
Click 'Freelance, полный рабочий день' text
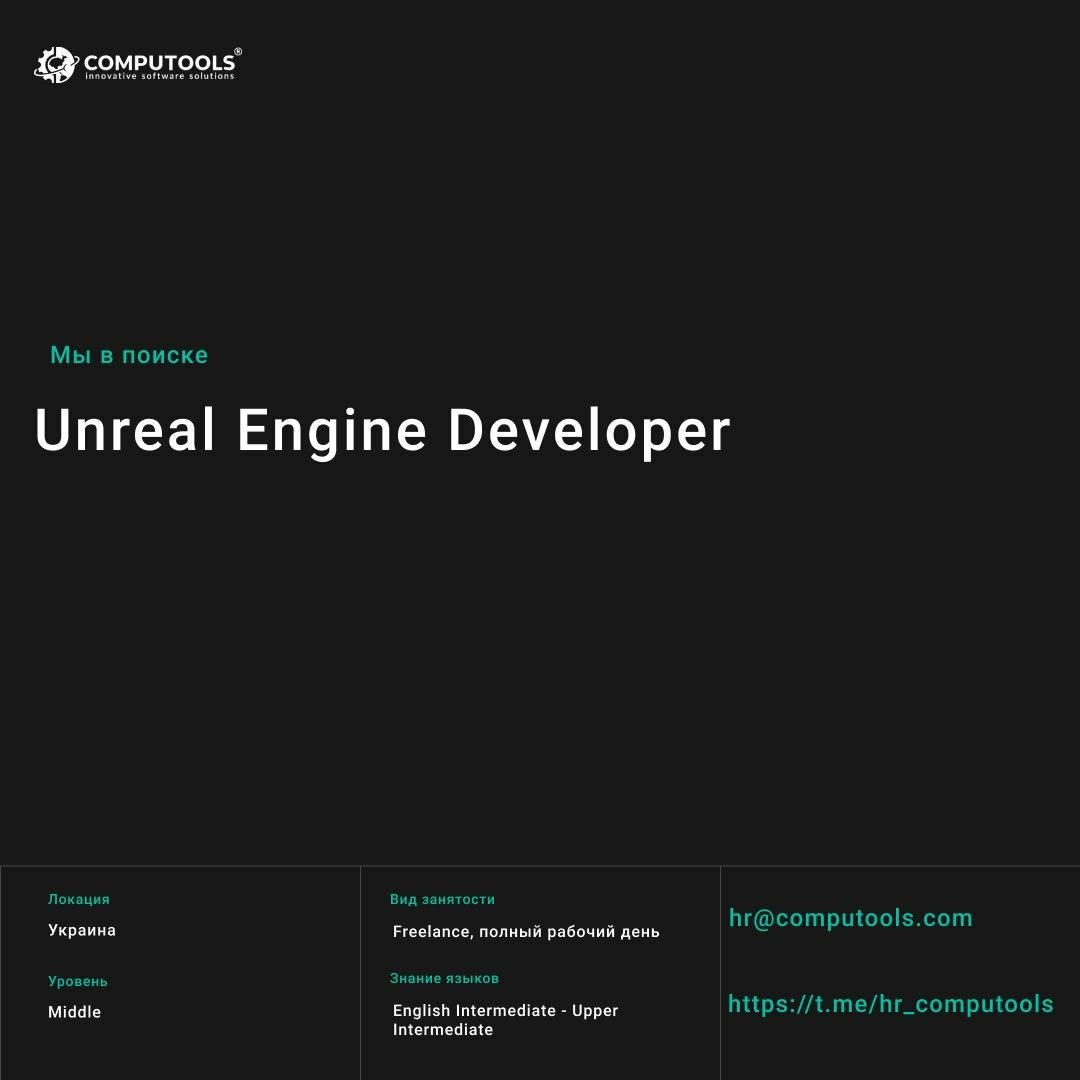click(526, 931)
